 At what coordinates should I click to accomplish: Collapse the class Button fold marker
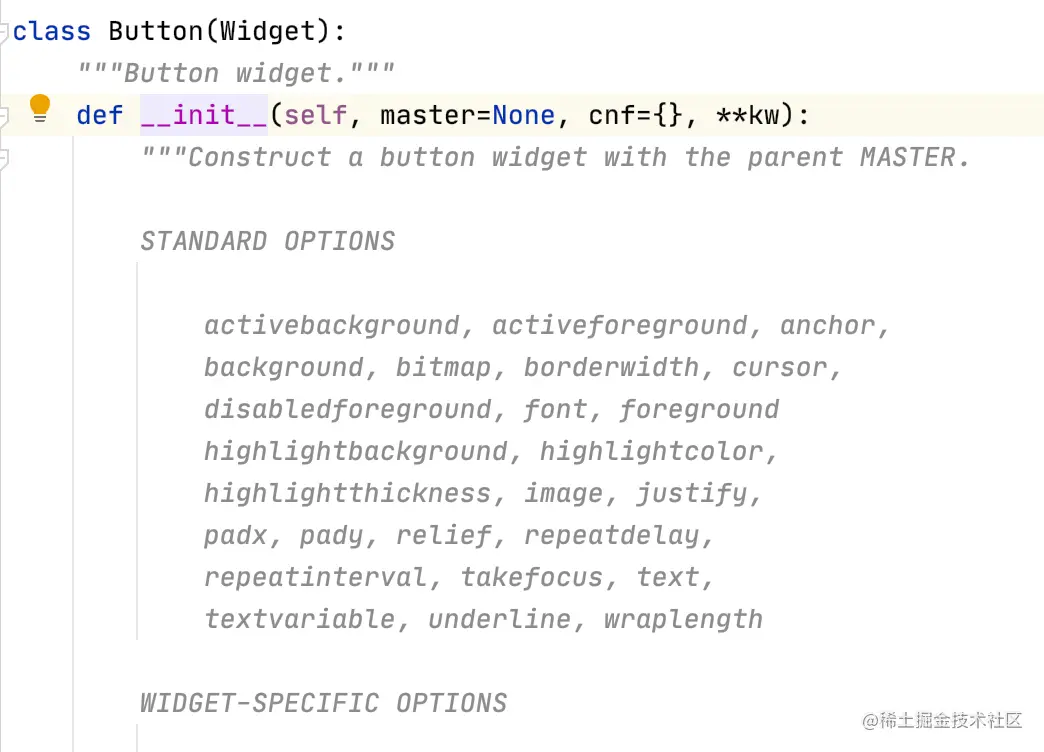[x=3, y=31]
